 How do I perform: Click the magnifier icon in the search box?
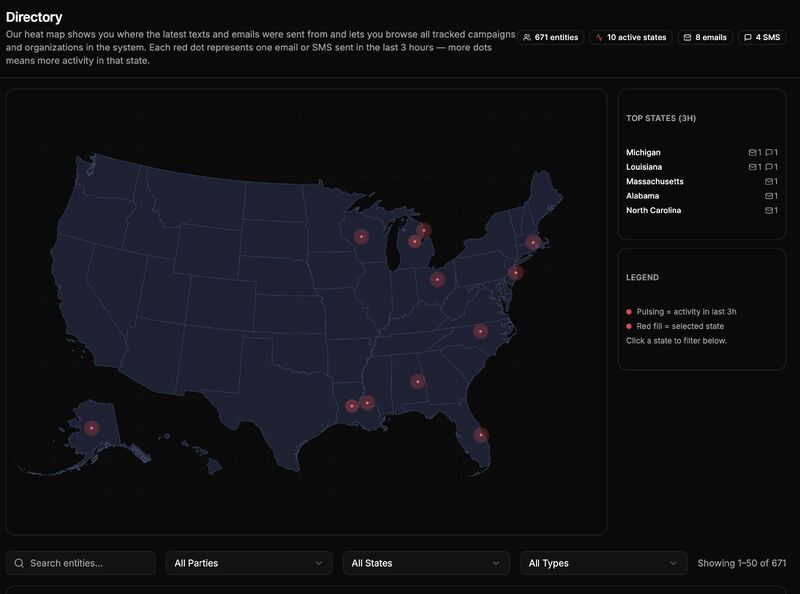(x=19, y=563)
